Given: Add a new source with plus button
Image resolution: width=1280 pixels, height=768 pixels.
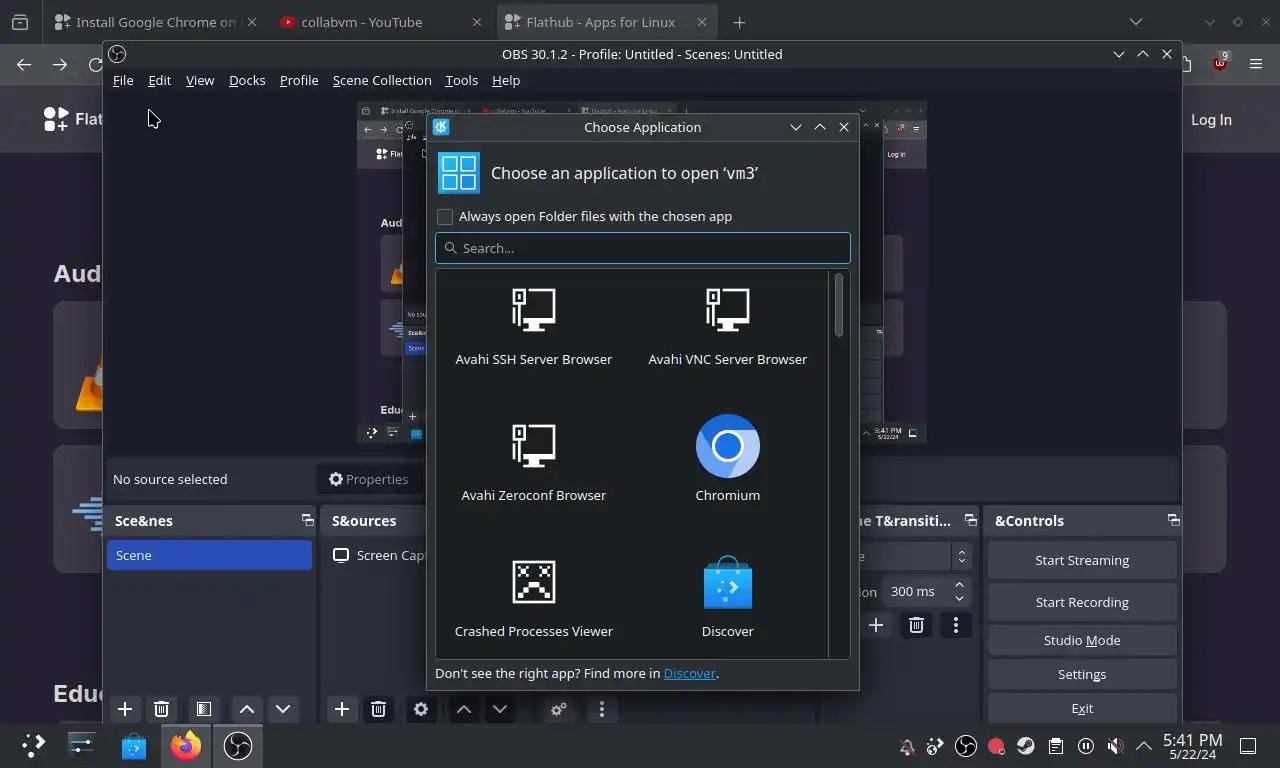Looking at the screenshot, I should tap(342, 709).
